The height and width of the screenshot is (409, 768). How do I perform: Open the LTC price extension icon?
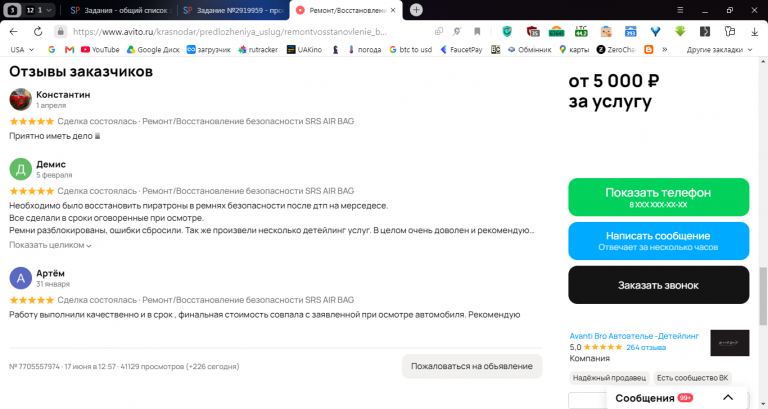[581, 31]
